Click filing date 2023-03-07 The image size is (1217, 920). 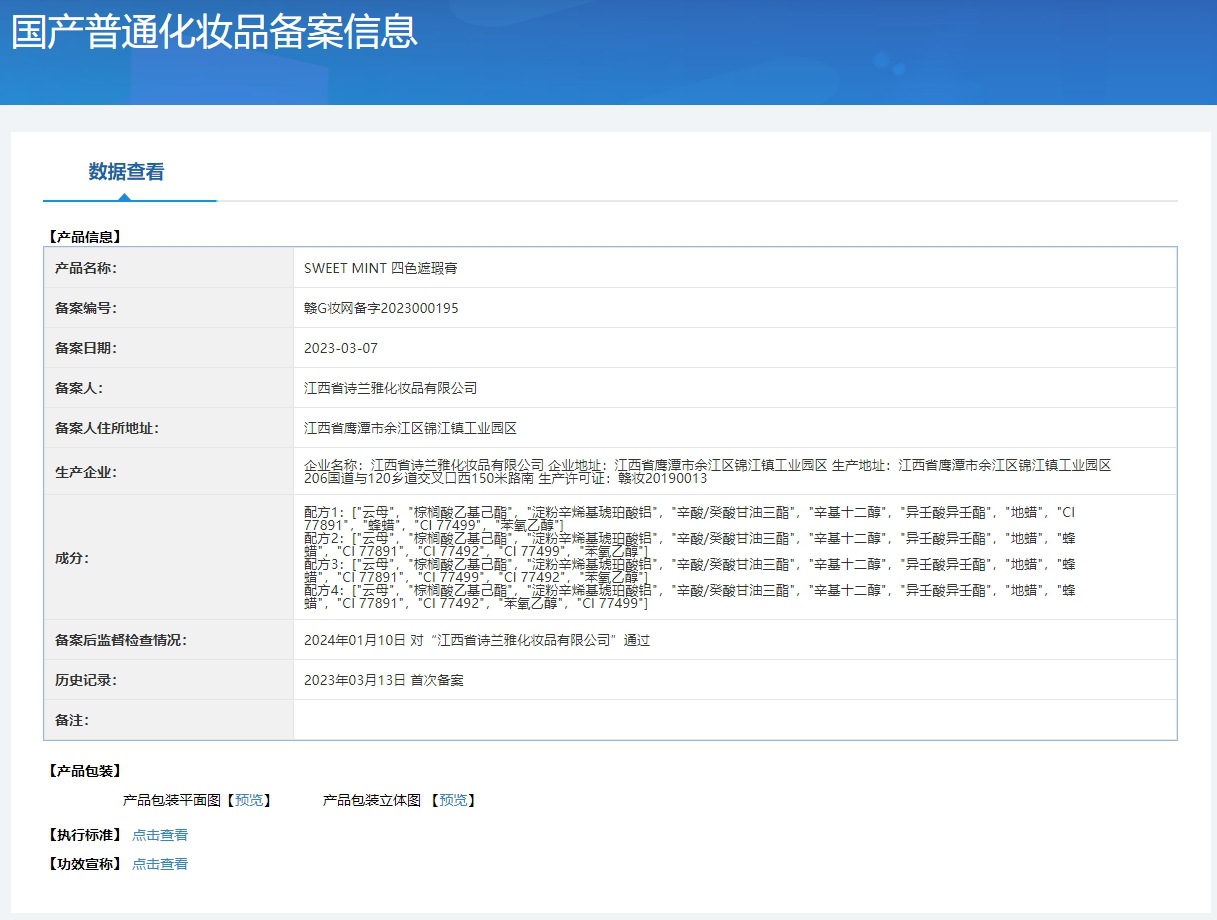pyautogui.click(x=341, y=348)
